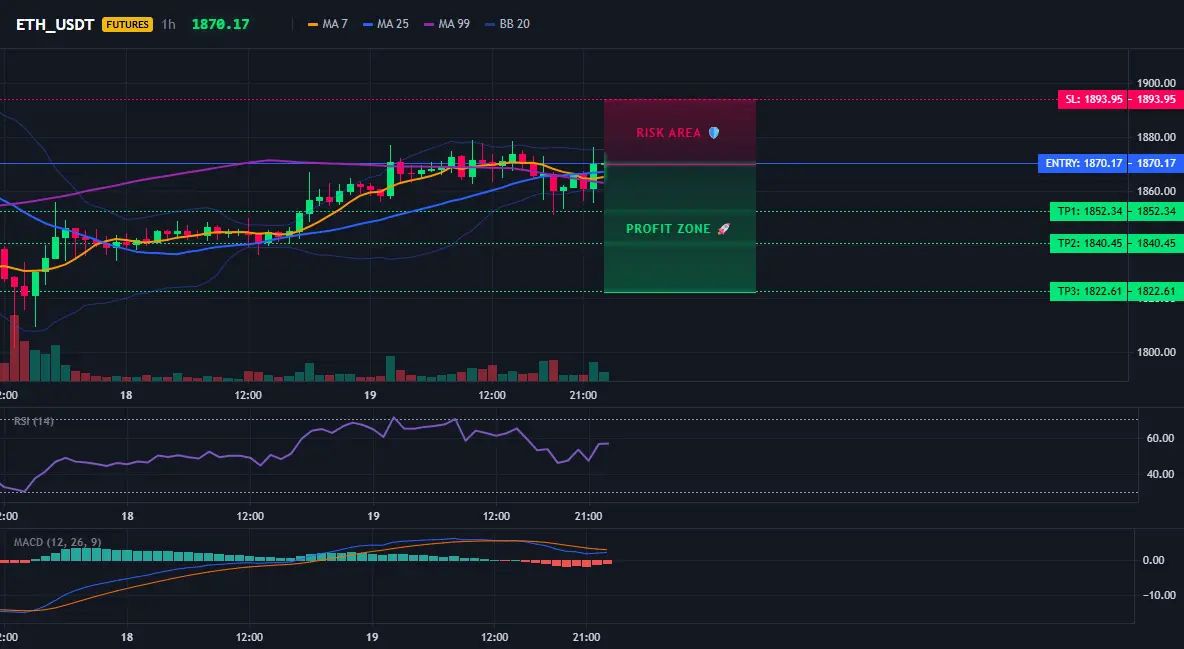1184x649 pixels.
Task: Select the FUTURES badge
Action: tap(128, 24)
